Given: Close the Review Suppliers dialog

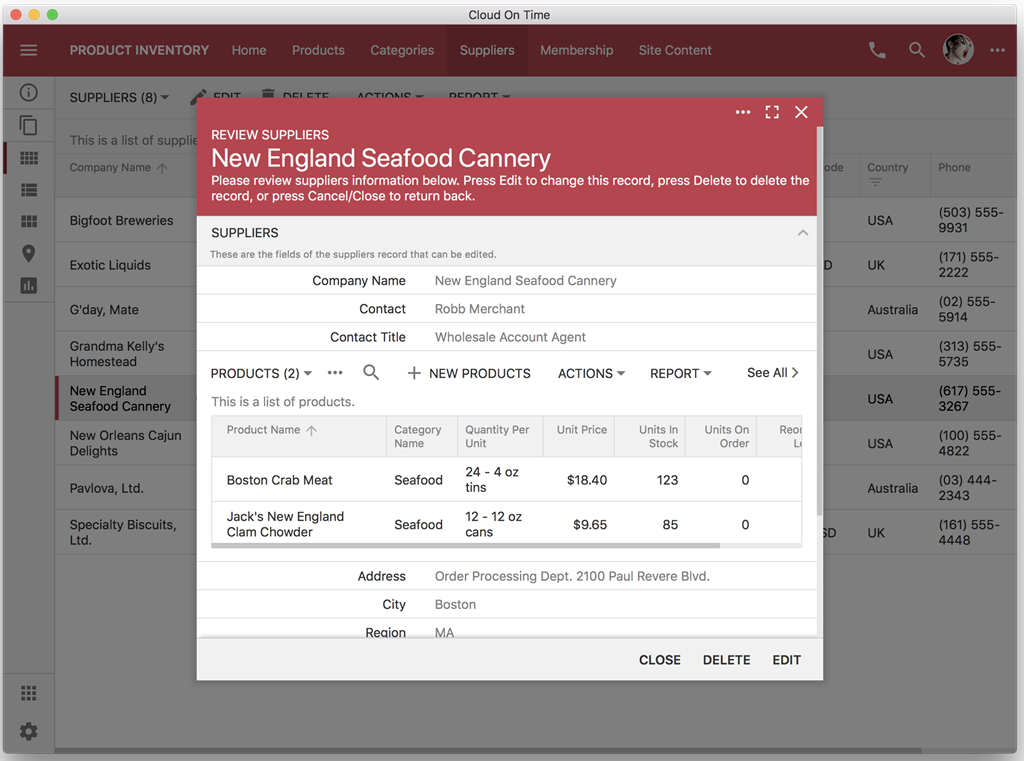Looking at the screenshot, I should [x=801, y=112].
